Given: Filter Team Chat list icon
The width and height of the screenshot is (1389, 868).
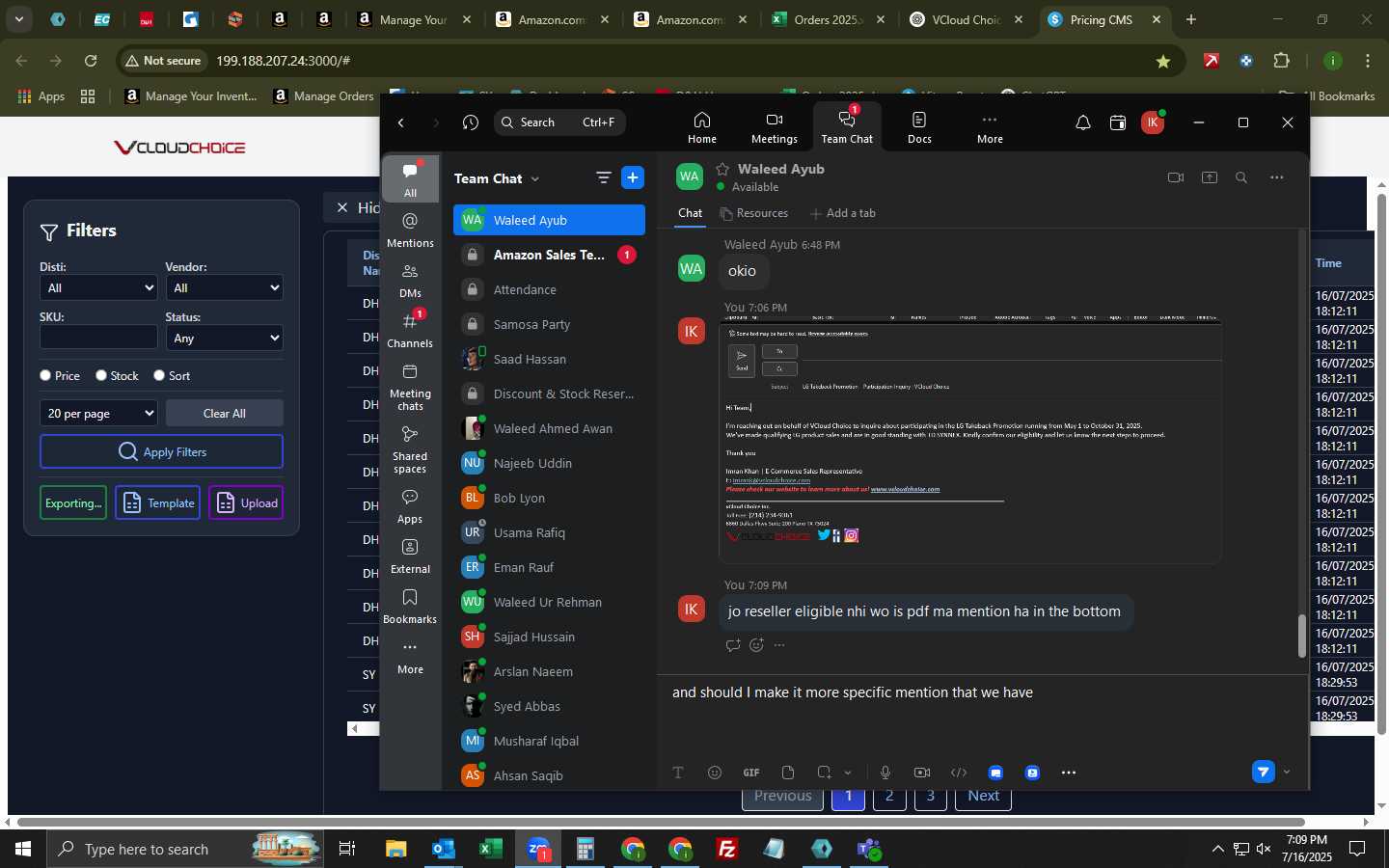Looking at the screenshot, I should coord(603,177).
